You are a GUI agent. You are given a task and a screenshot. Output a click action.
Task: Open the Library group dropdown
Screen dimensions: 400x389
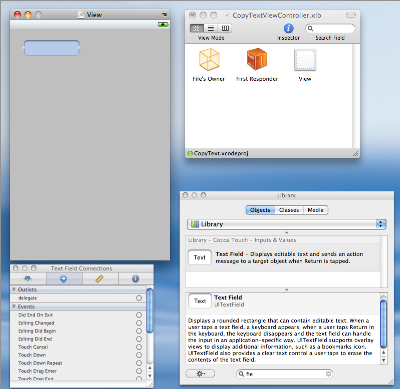coord(287,224)
